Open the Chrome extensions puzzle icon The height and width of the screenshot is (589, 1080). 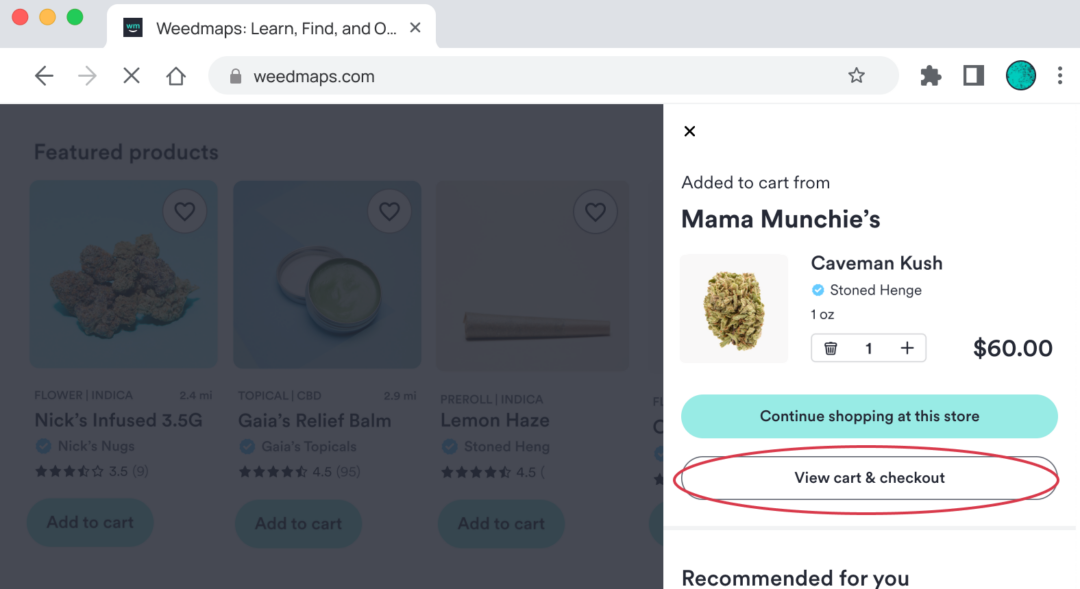tap(930, 75)
